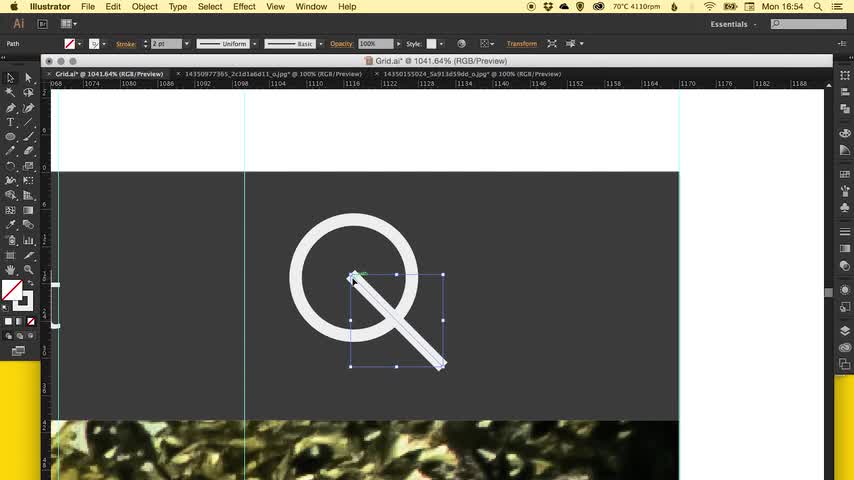
Task: Select the Eraser tool
Action: click(x=28, y=151)
